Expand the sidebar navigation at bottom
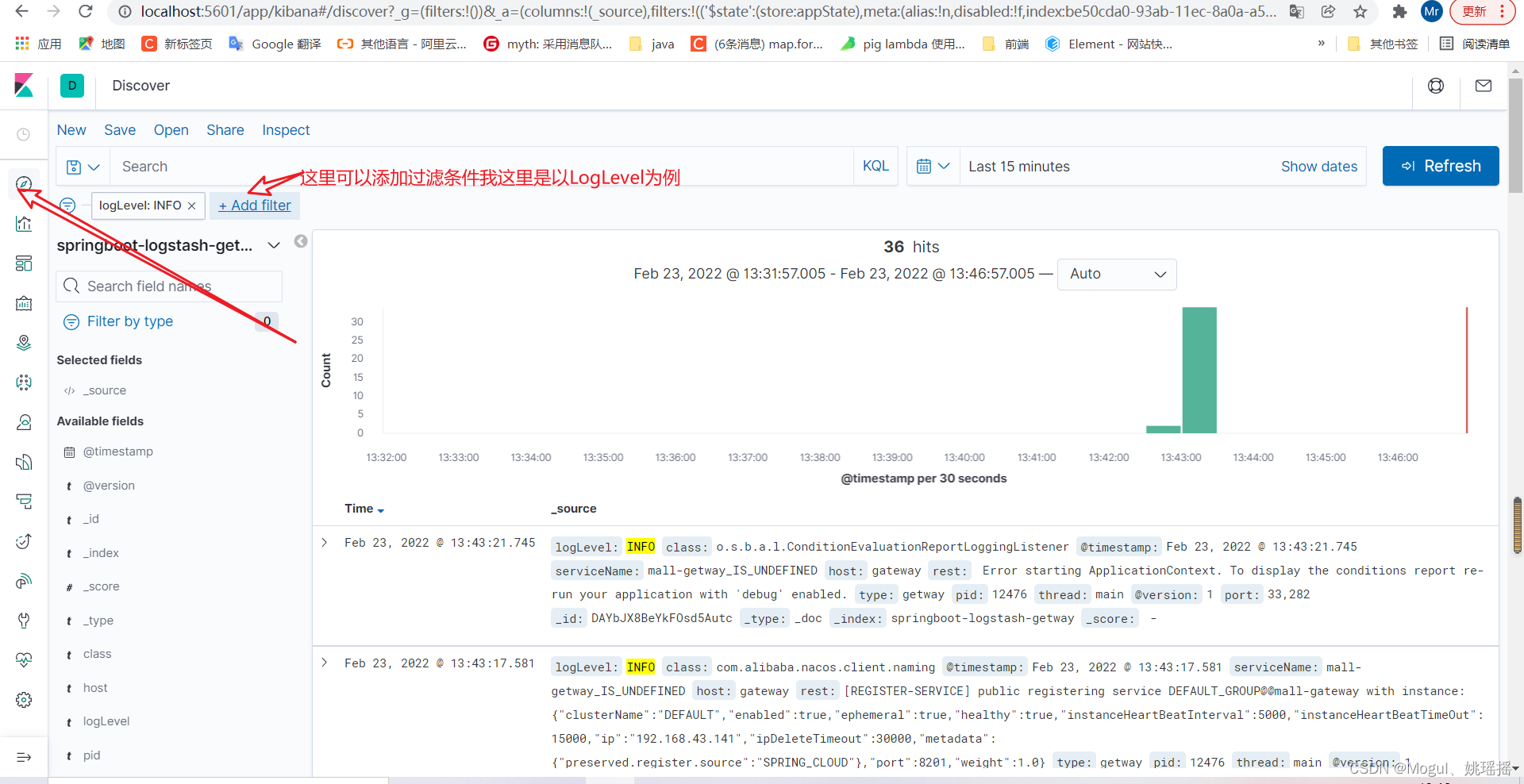The height and width of the screenshot is (784, 1524). pyautogui.click(x=24, y=757)
